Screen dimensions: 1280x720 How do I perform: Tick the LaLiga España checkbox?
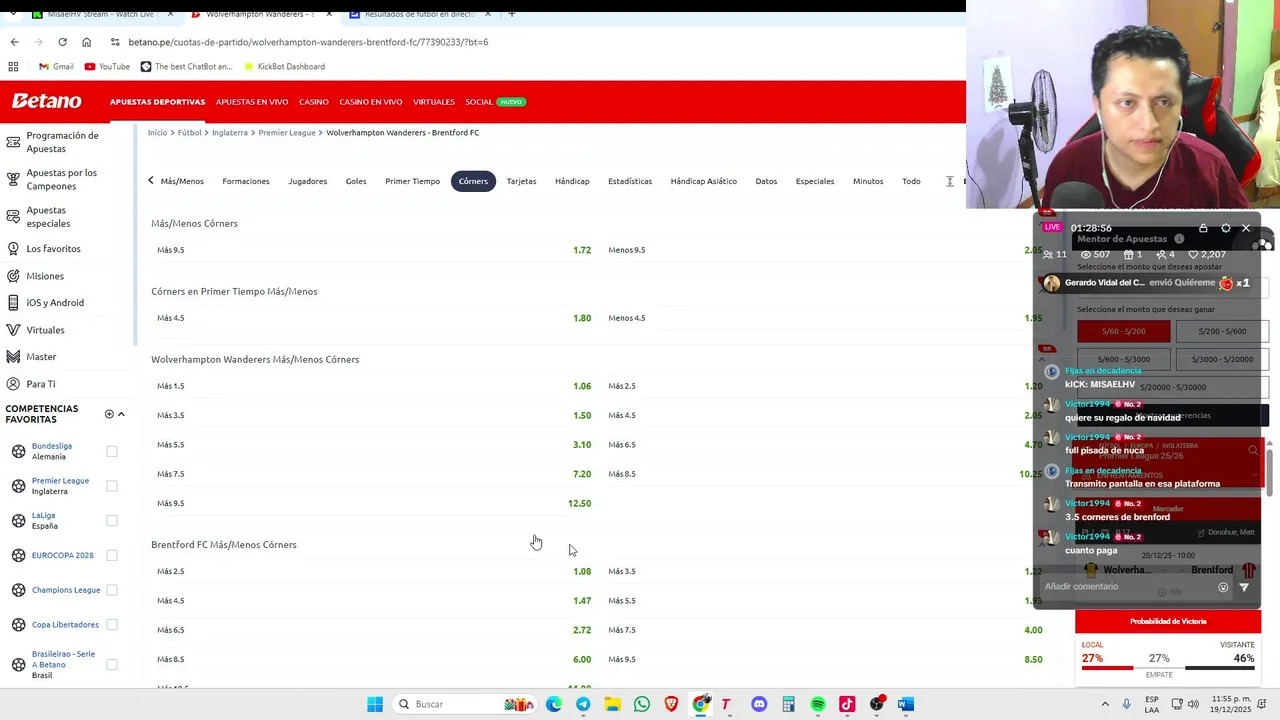(112, 520)
